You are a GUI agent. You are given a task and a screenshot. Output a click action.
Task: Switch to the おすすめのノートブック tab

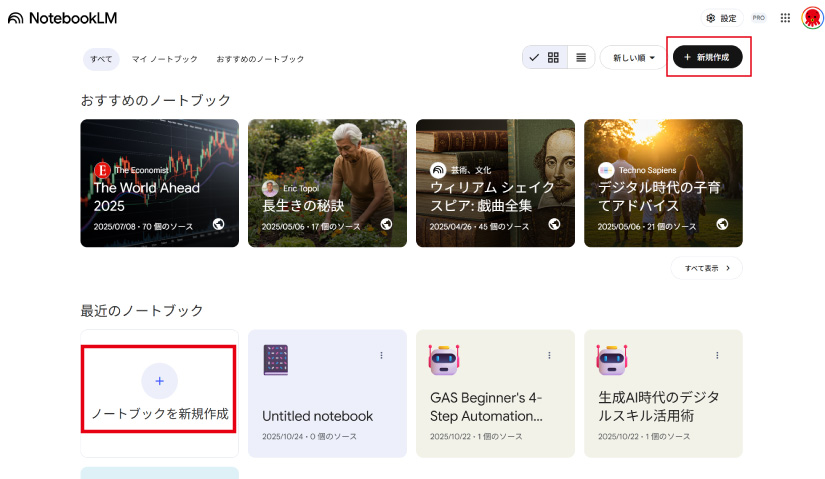click(261, 59)
